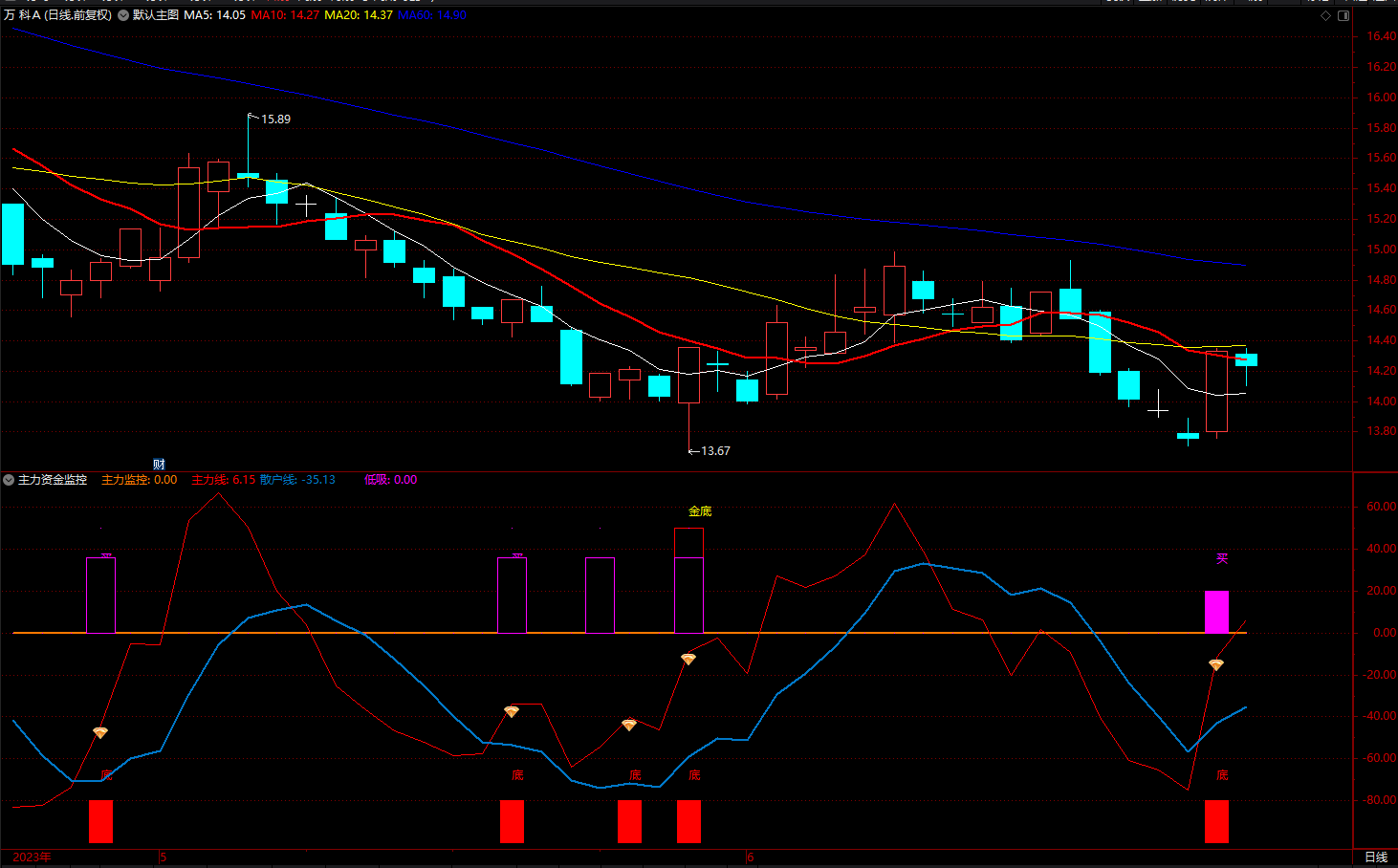Click the 15.00 price axis label
This screenshot has width=1398, height=868.
click(x=1381, y=250)
